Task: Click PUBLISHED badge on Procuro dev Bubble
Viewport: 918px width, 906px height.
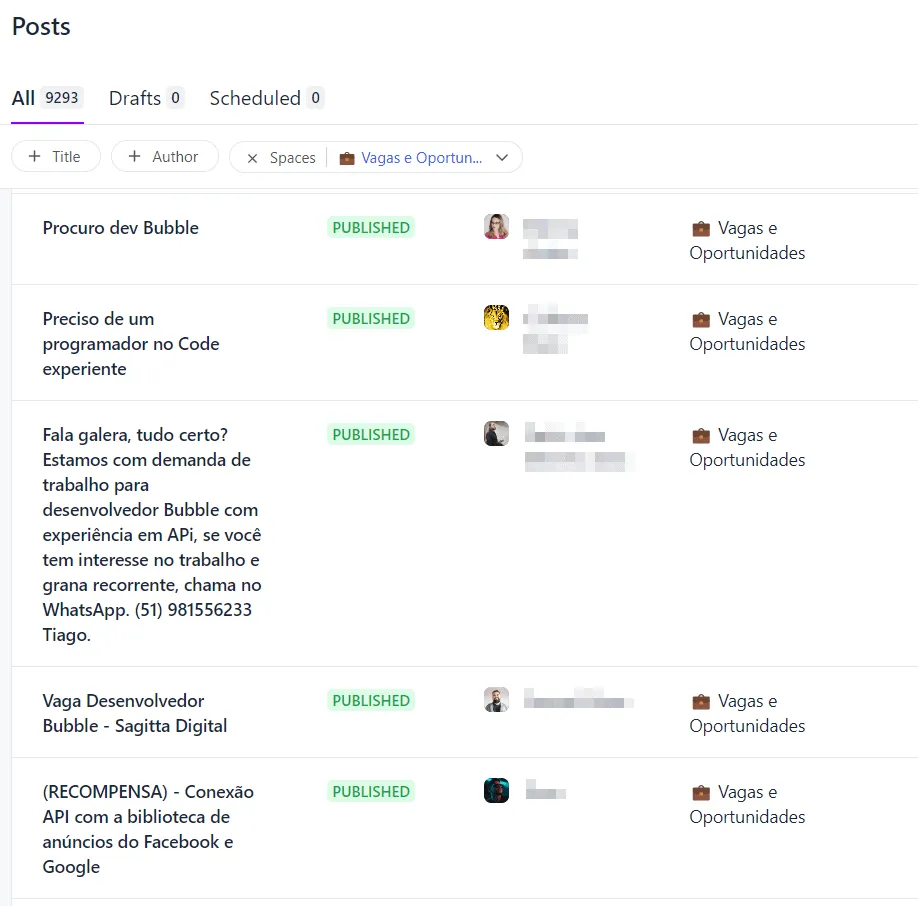Action: (x=371, y=228)
